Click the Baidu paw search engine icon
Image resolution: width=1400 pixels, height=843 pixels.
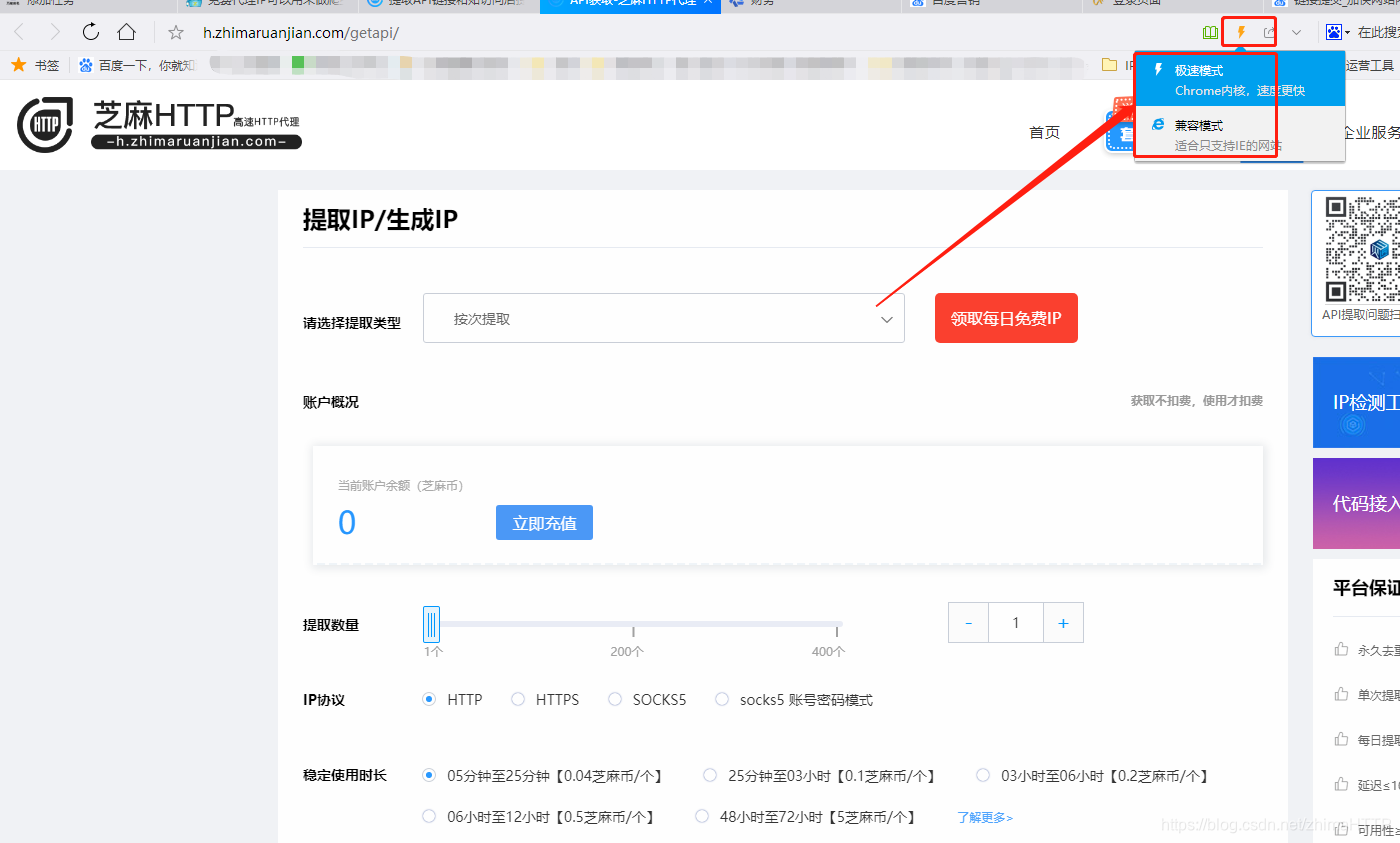click(1333, 32)
